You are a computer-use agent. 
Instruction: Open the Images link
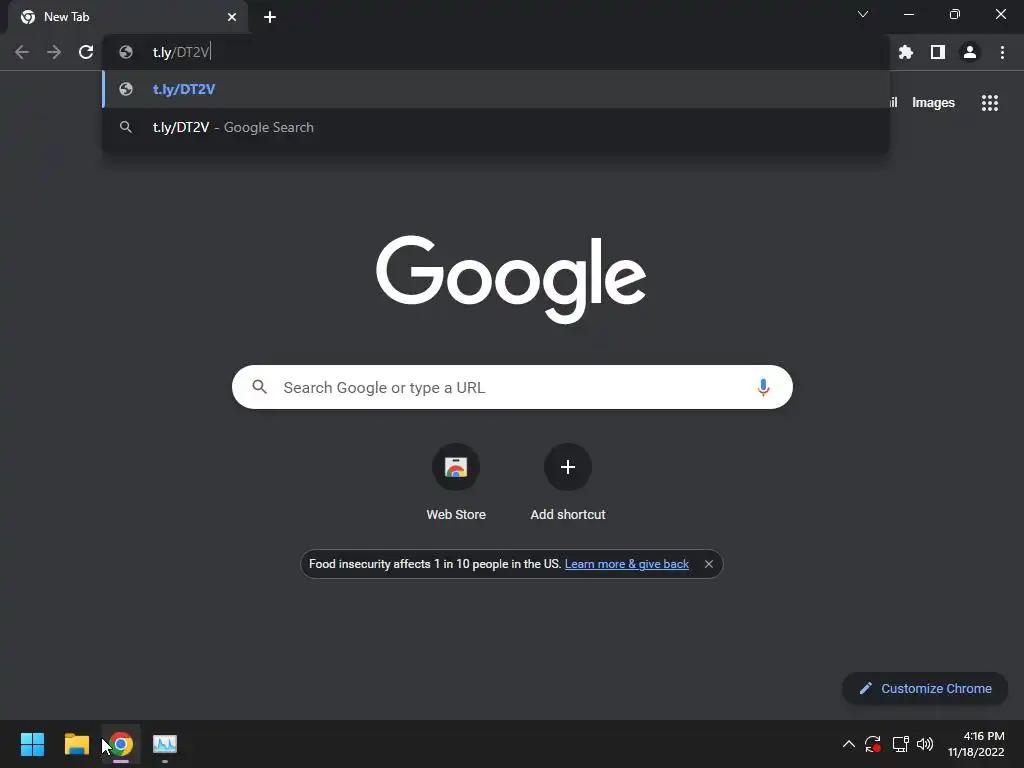pyautogui.click(x=933, y=103)
